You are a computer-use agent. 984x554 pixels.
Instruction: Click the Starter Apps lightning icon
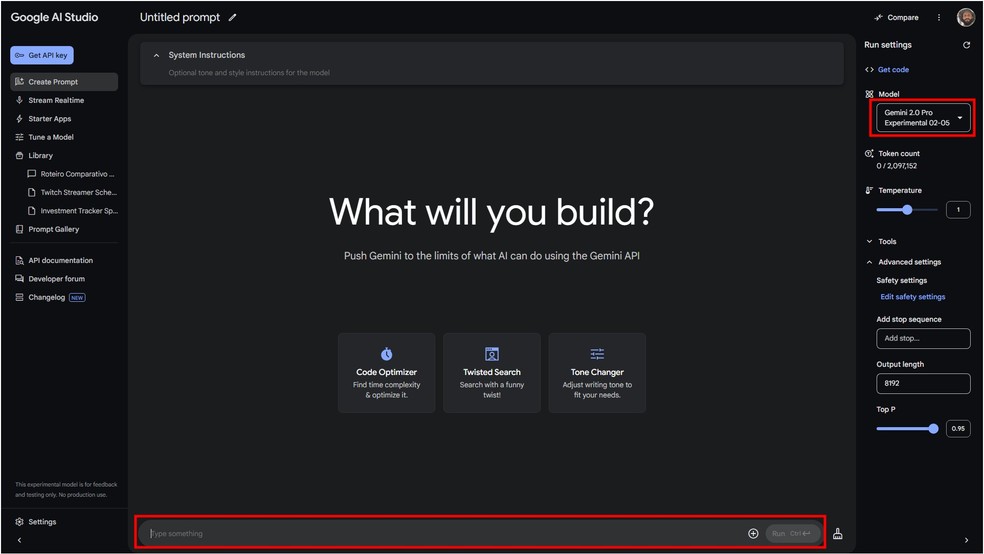click(19, 119)
